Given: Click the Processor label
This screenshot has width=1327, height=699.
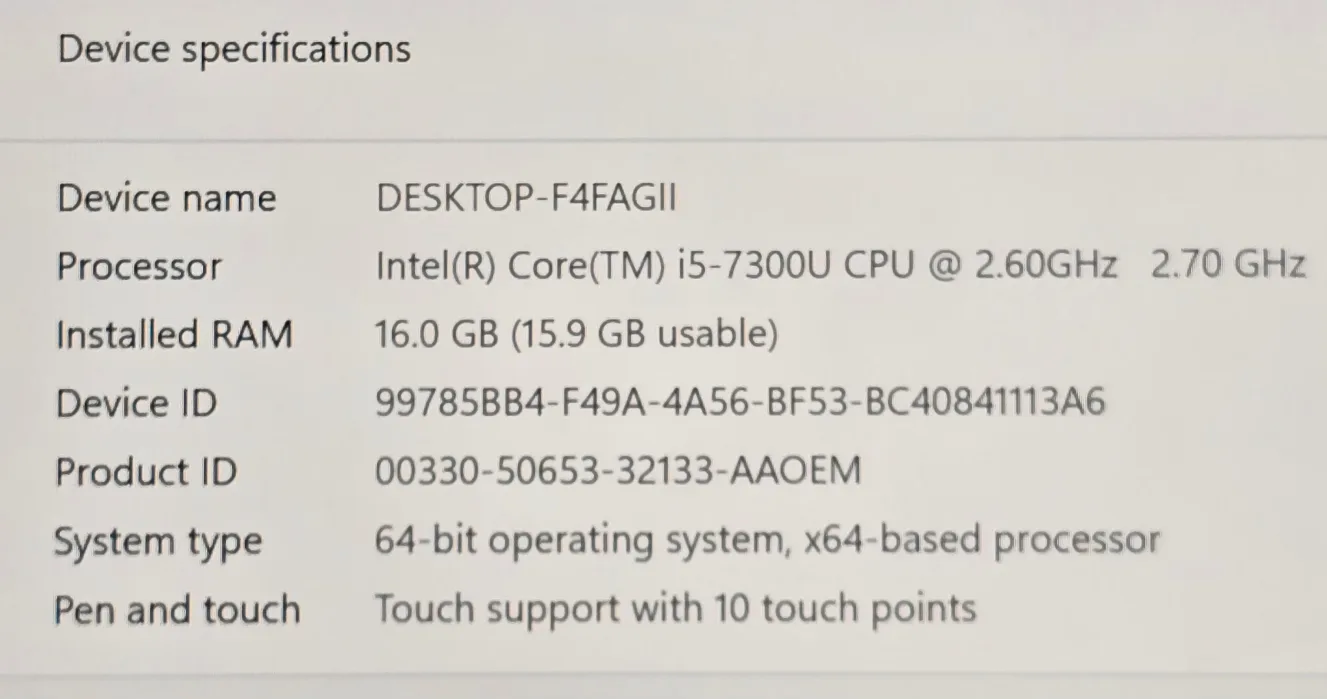Looking at the screenshot, I should [x=139, y=266].
